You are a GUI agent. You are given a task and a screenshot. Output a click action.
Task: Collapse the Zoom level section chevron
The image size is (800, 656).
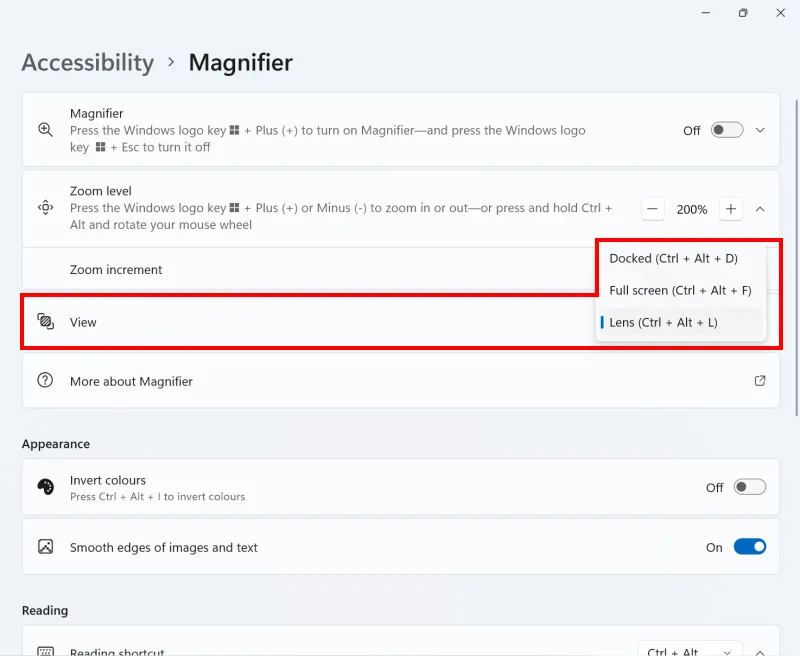(760, 209)
